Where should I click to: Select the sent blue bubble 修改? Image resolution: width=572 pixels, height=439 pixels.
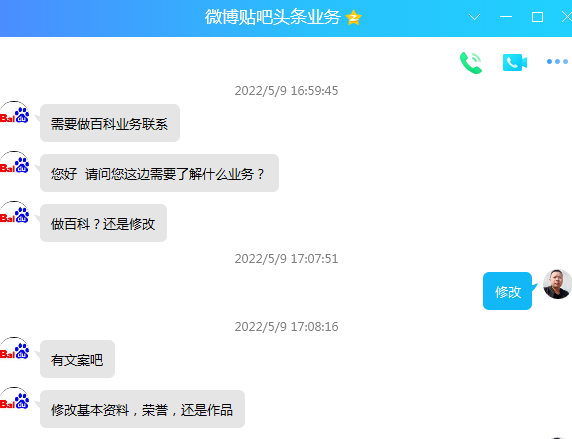[x=507, y=291]
